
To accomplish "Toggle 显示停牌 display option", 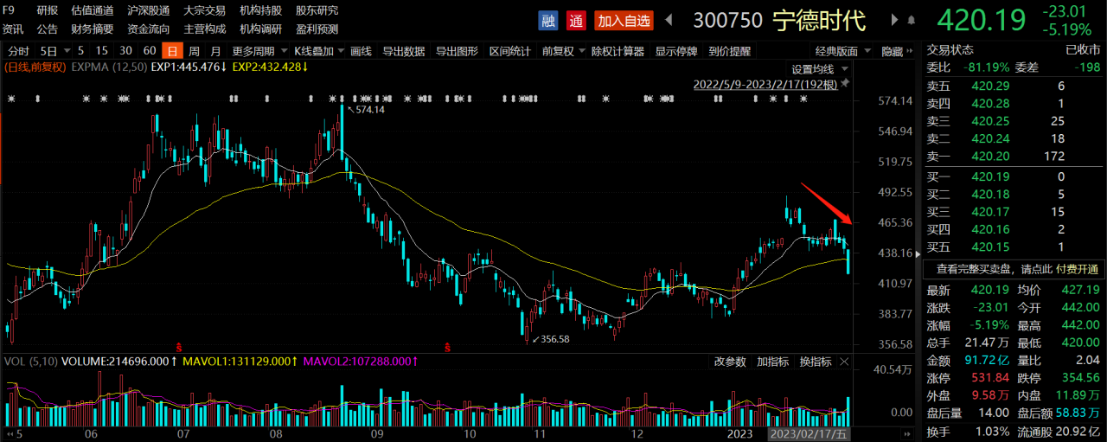I will 676,51.
